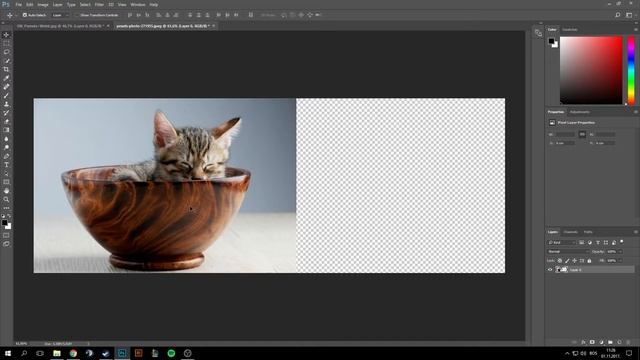Open the Properties panel flyout menu
640x360 pixels.
(636, 112)
